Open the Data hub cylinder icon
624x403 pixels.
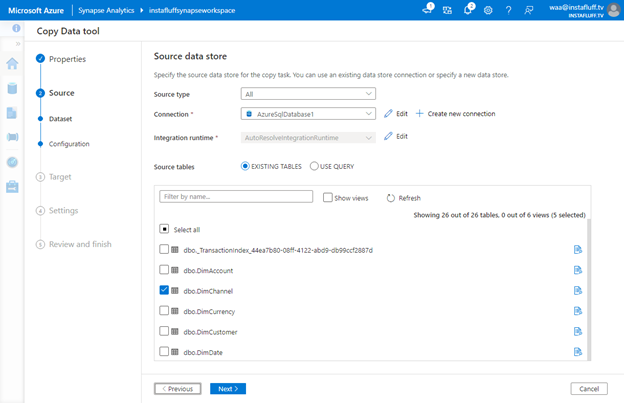point(12,88)
